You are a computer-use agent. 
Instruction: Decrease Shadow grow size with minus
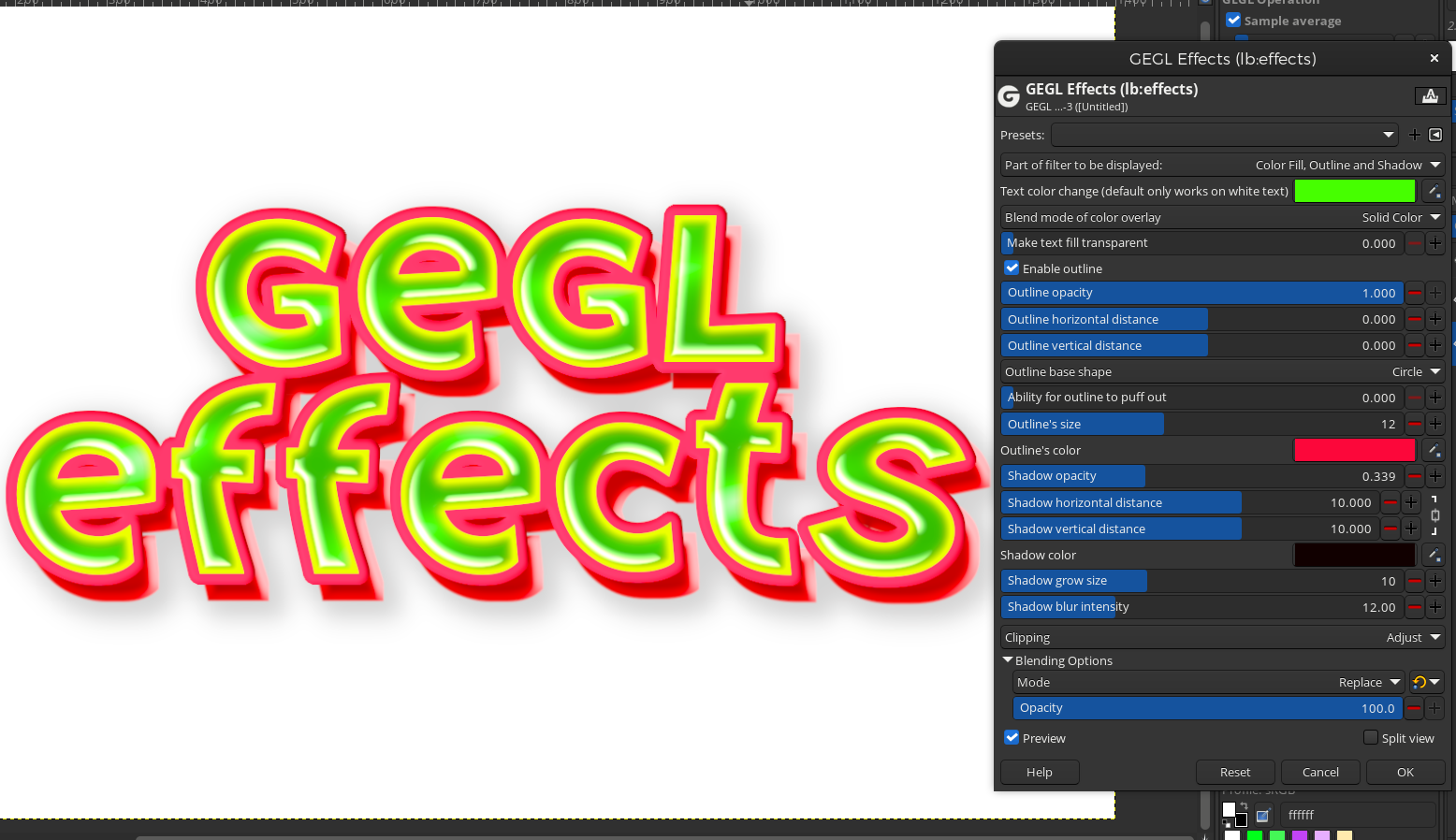click(x=1415, y=581)
